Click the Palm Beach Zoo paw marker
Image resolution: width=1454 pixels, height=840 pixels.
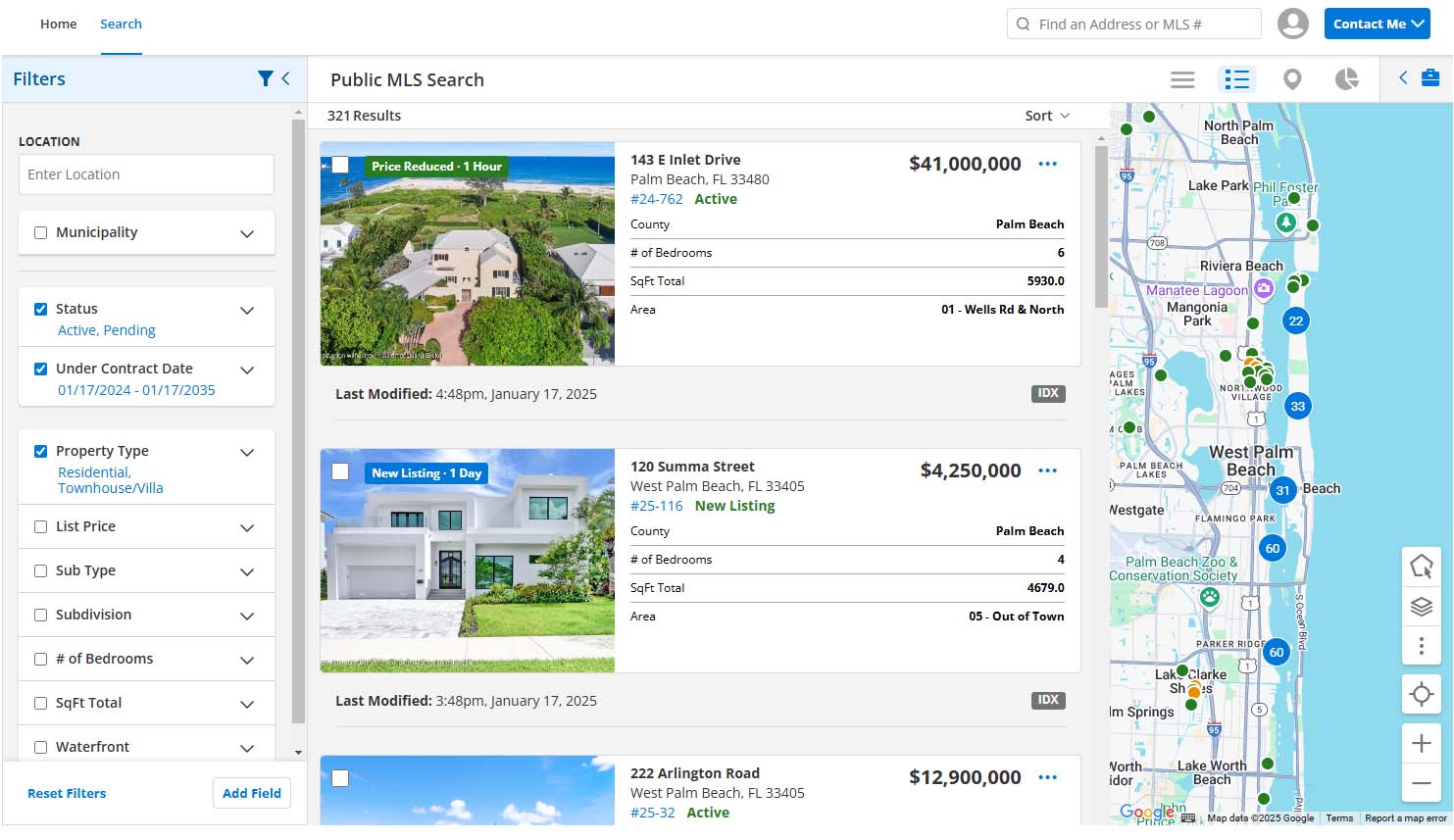(x=1210, y=597)
